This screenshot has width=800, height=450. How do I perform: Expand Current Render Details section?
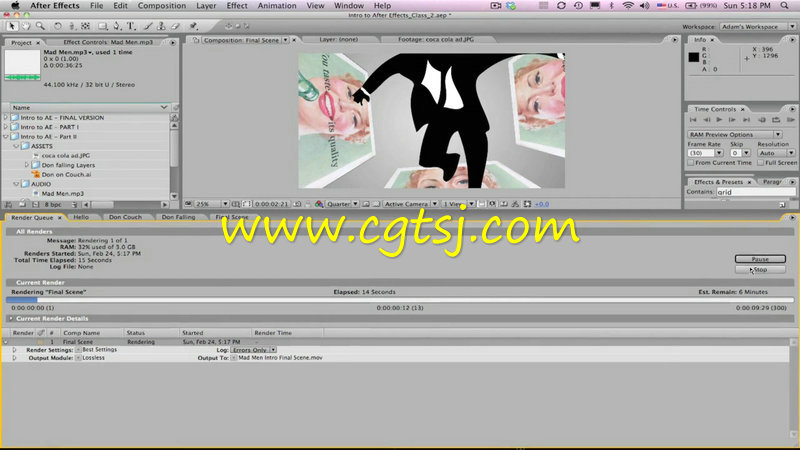[x=11, y=318]
